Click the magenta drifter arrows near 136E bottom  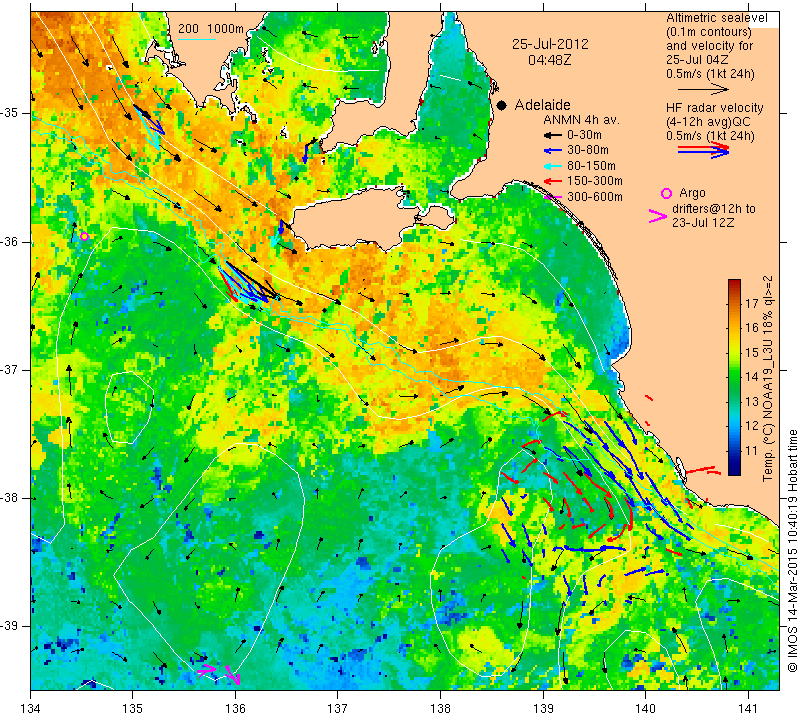coord(218,673)
